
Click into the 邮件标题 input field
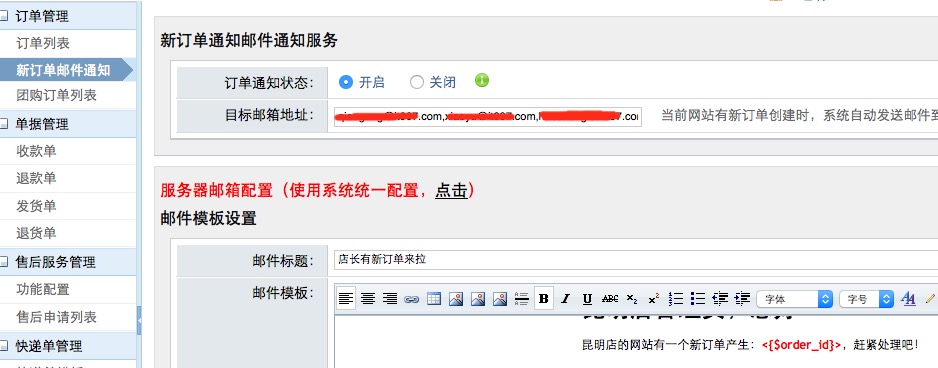[636, 260]
